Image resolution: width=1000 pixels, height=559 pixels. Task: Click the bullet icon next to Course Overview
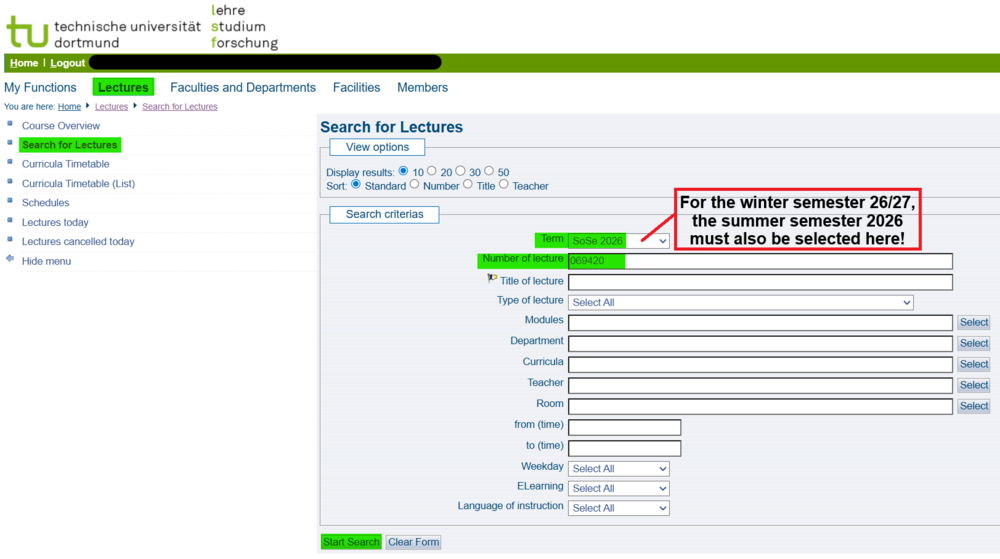10,125
